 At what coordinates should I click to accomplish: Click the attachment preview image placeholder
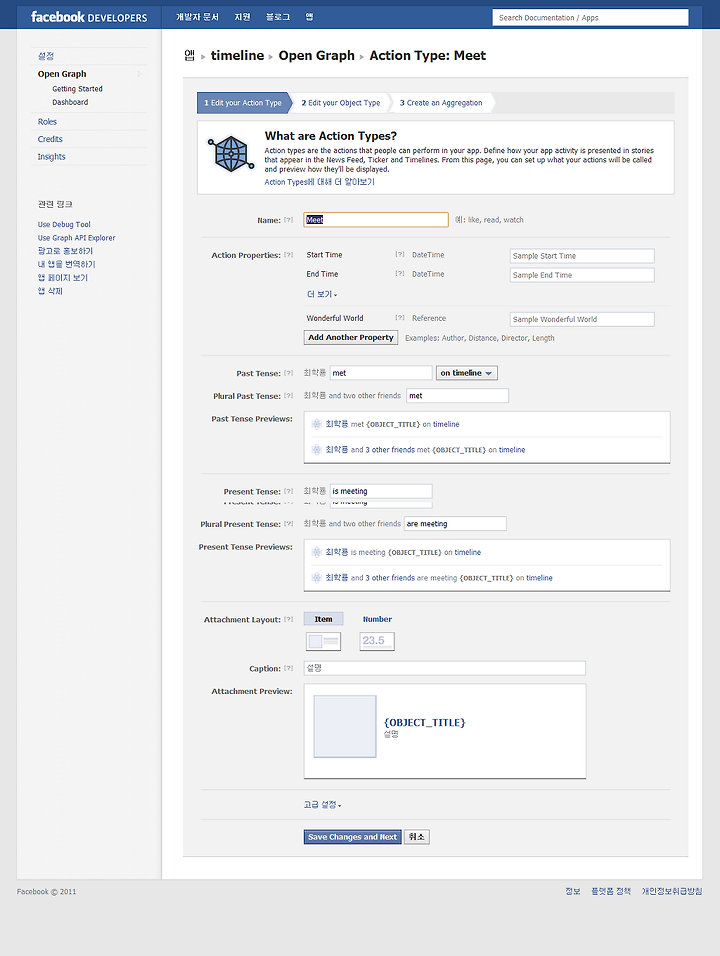click(x=345, y=727)
